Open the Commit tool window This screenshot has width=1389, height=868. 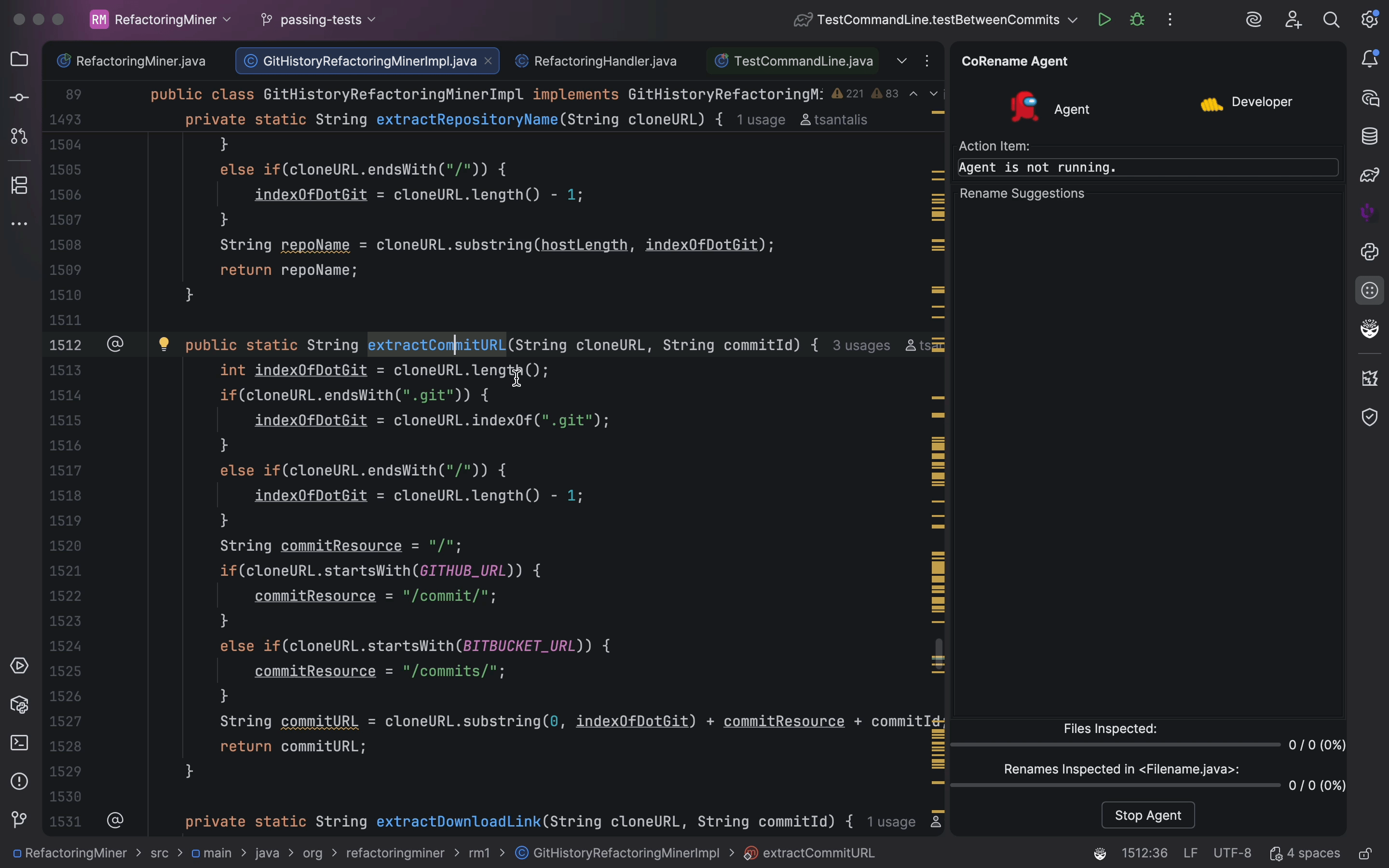[19, 97]
